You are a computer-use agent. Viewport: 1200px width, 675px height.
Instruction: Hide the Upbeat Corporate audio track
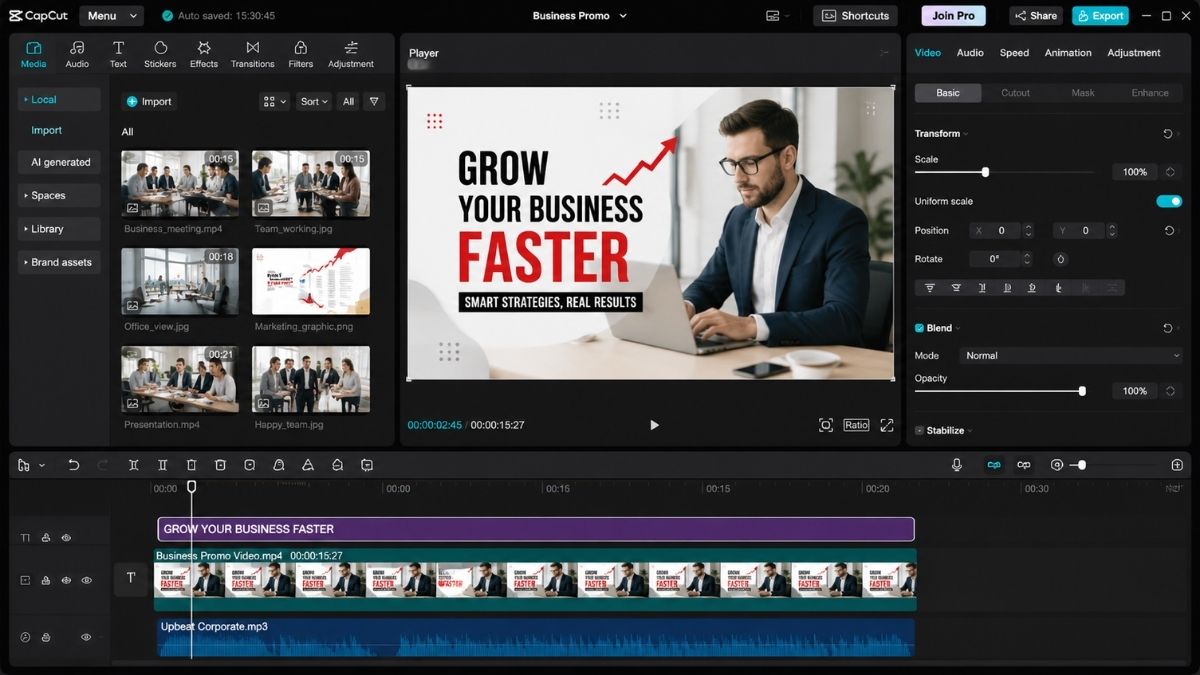tap(86, 637)
